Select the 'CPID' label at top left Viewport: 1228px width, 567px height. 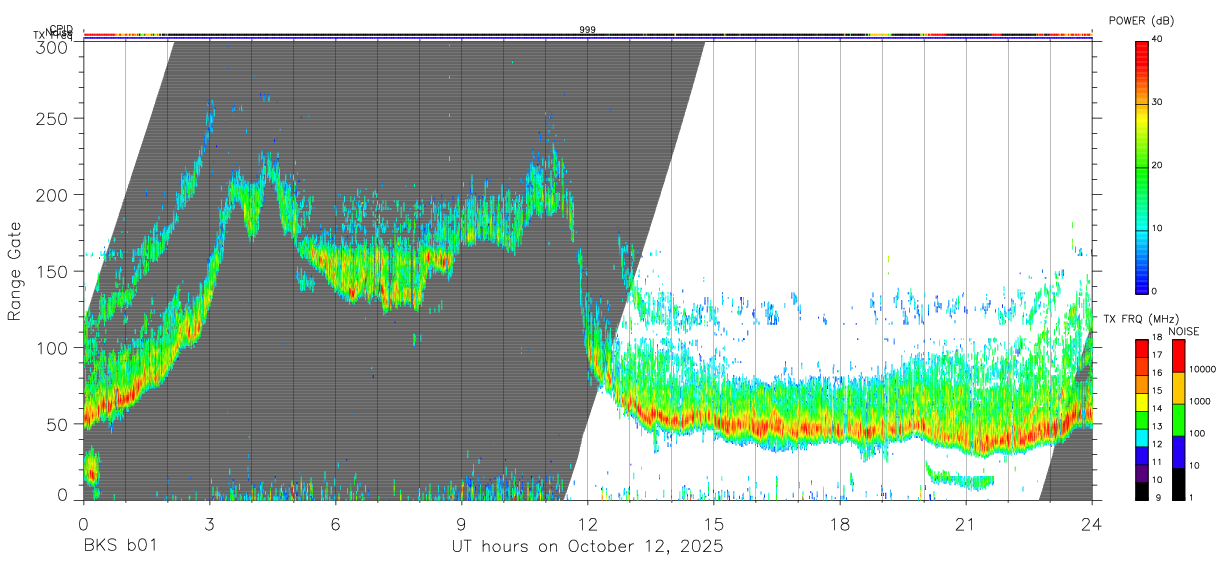[61, 29]
